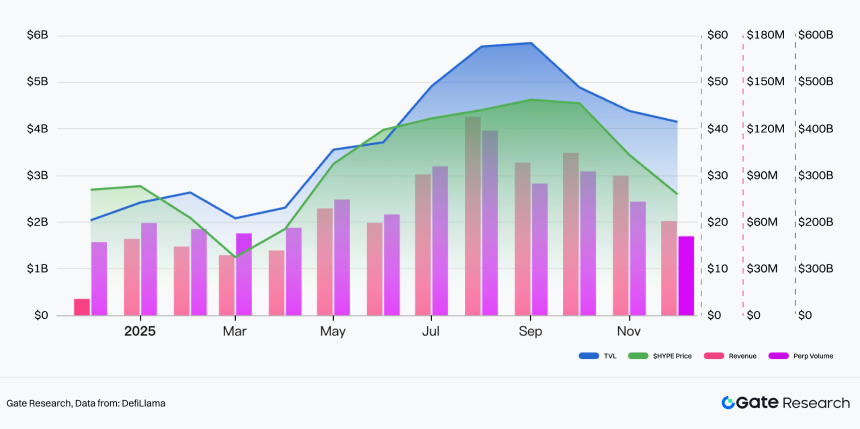Select the Nov x-axis tick label

pos(629,331)
